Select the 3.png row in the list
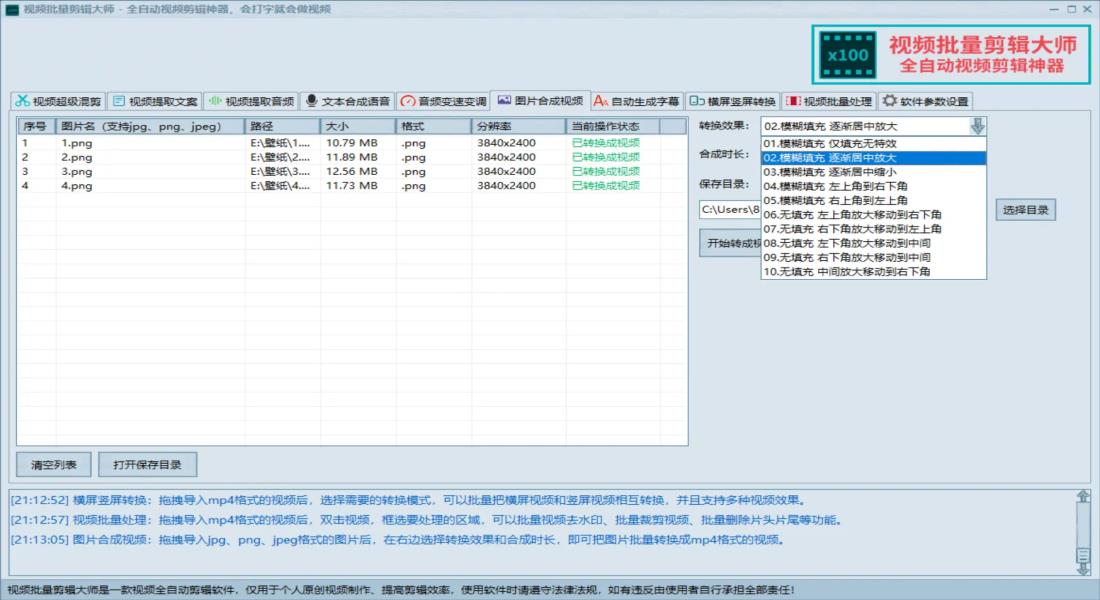Image resolution: width=1100 pixels, height=600 pixels. pyautogui.click(x=77, y=171)
